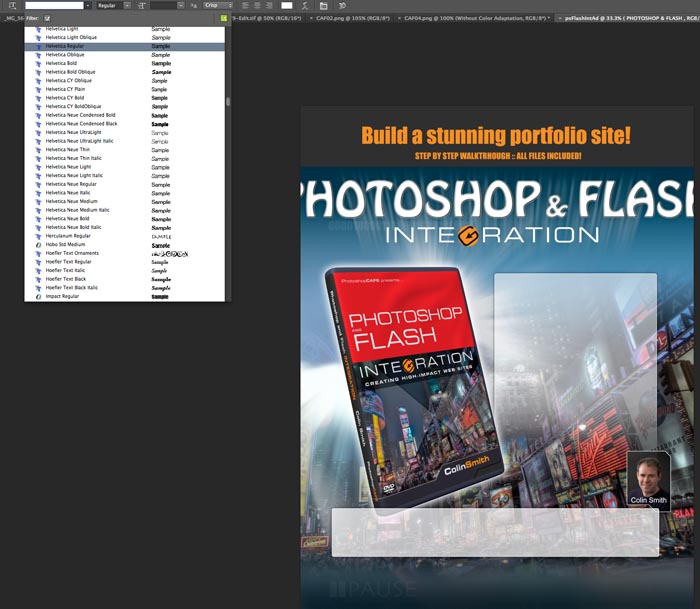Select Helvetica Neue Condensed Bold font

125,115
